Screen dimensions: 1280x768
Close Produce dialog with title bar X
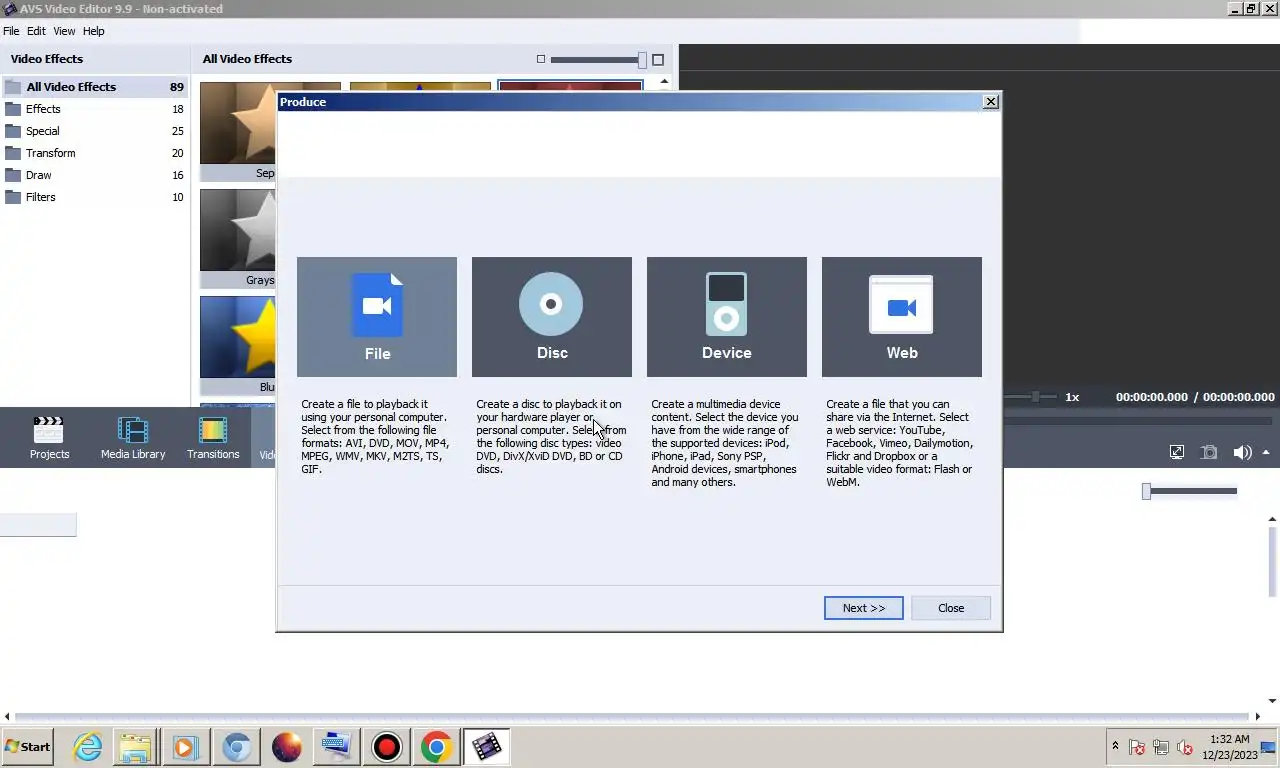tap(990, 101)
